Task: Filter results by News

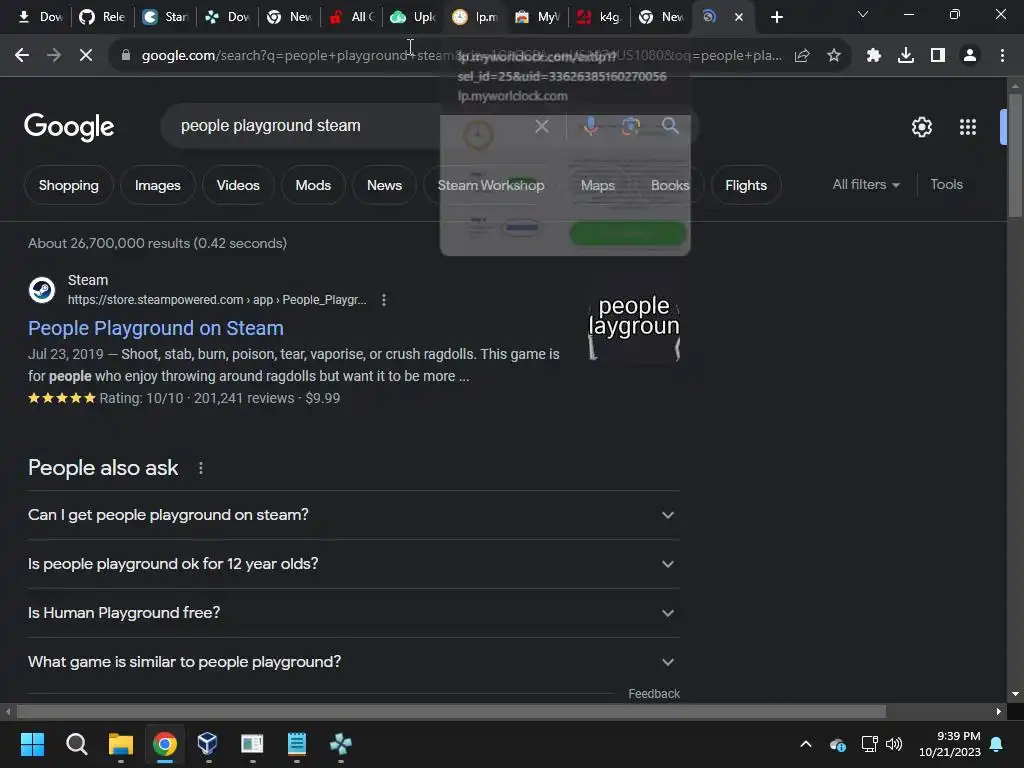Action: click(x=384, y=185)
